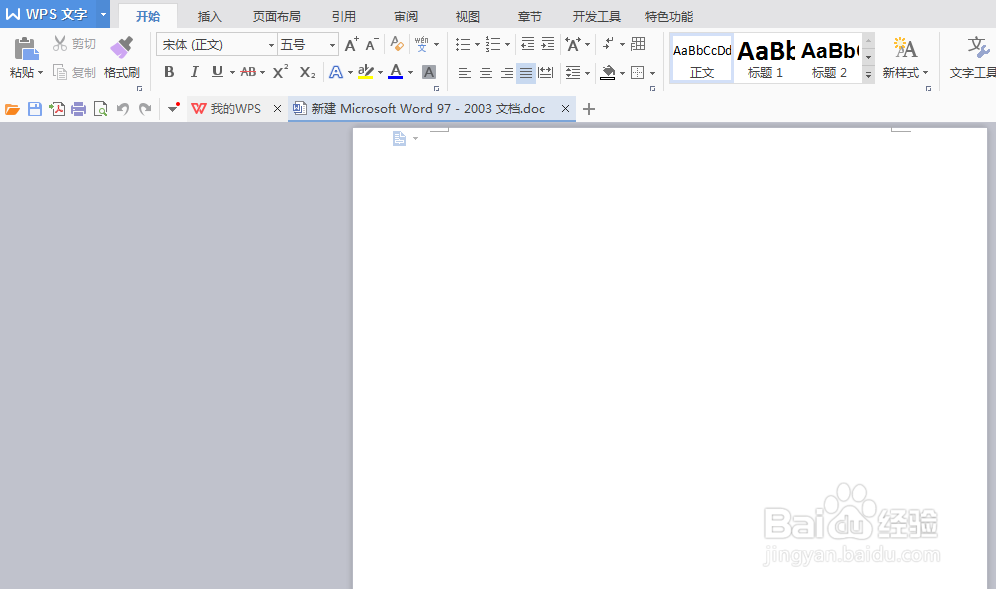
Task: Click the phonetic guide wén icon
Action: pos(421,44)
